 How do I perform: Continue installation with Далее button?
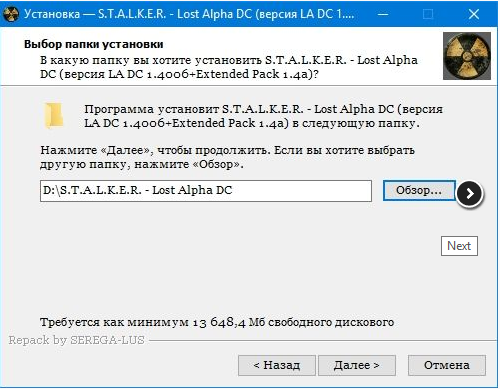(x=357, y=365)
